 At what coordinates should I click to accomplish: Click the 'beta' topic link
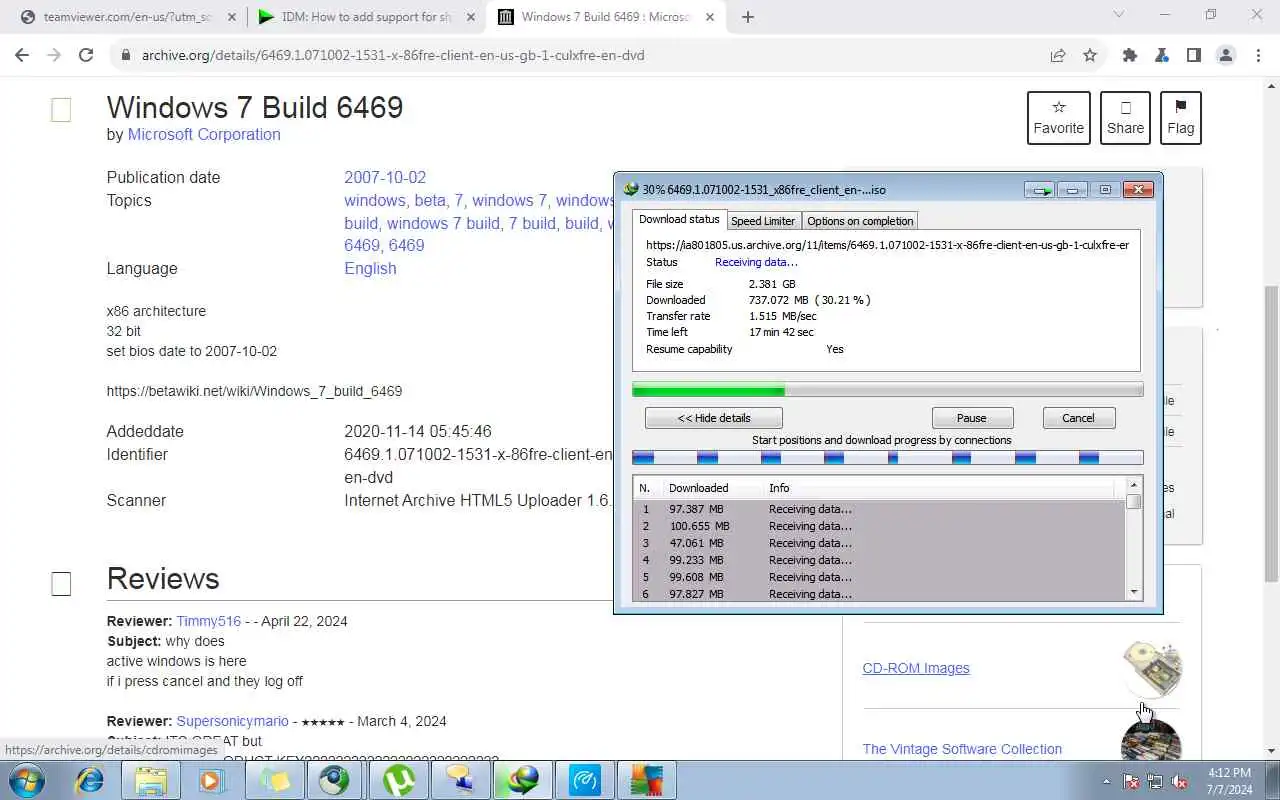pos(430,200)
